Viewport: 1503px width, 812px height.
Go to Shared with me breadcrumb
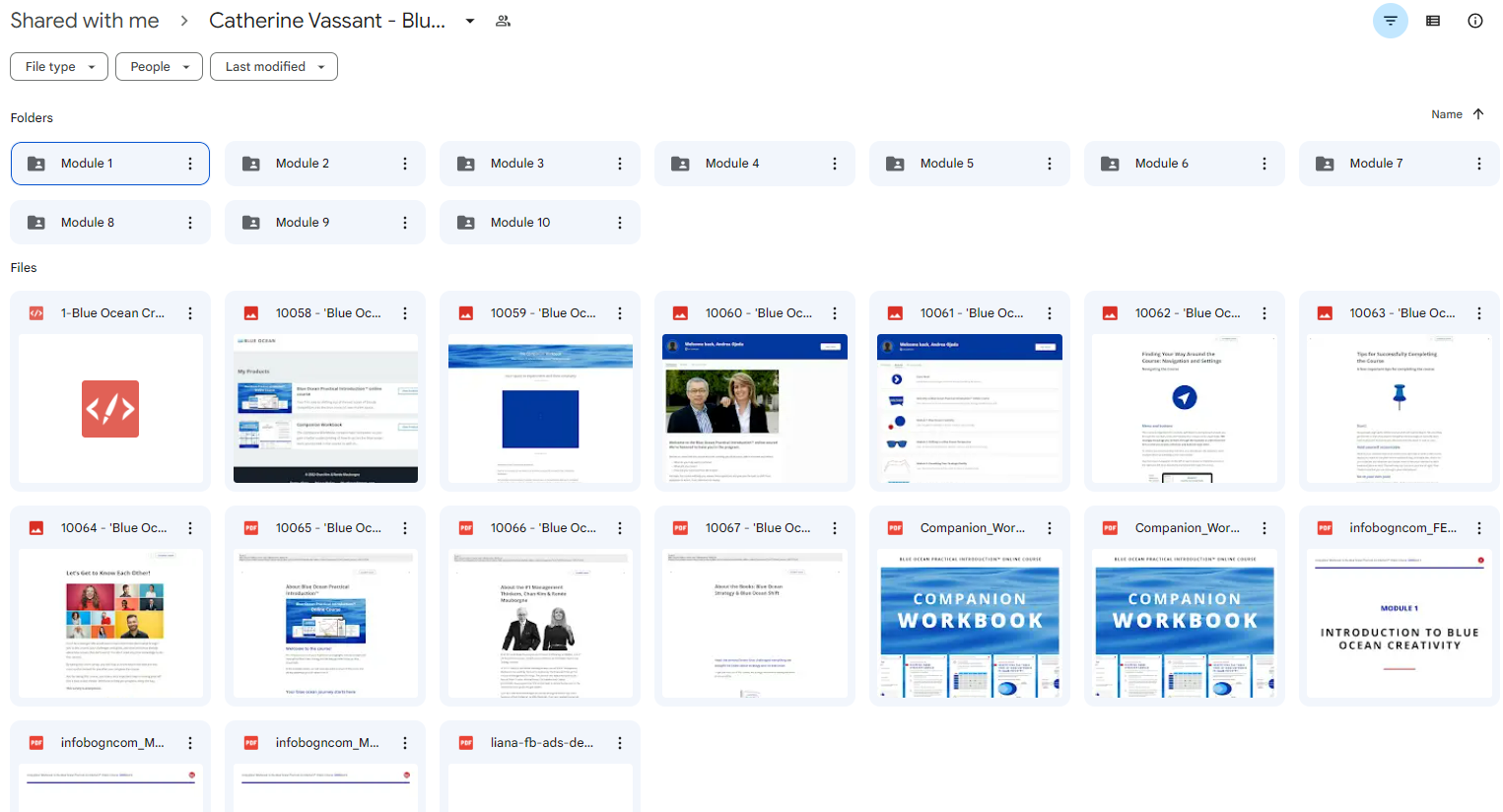(85, 21)
